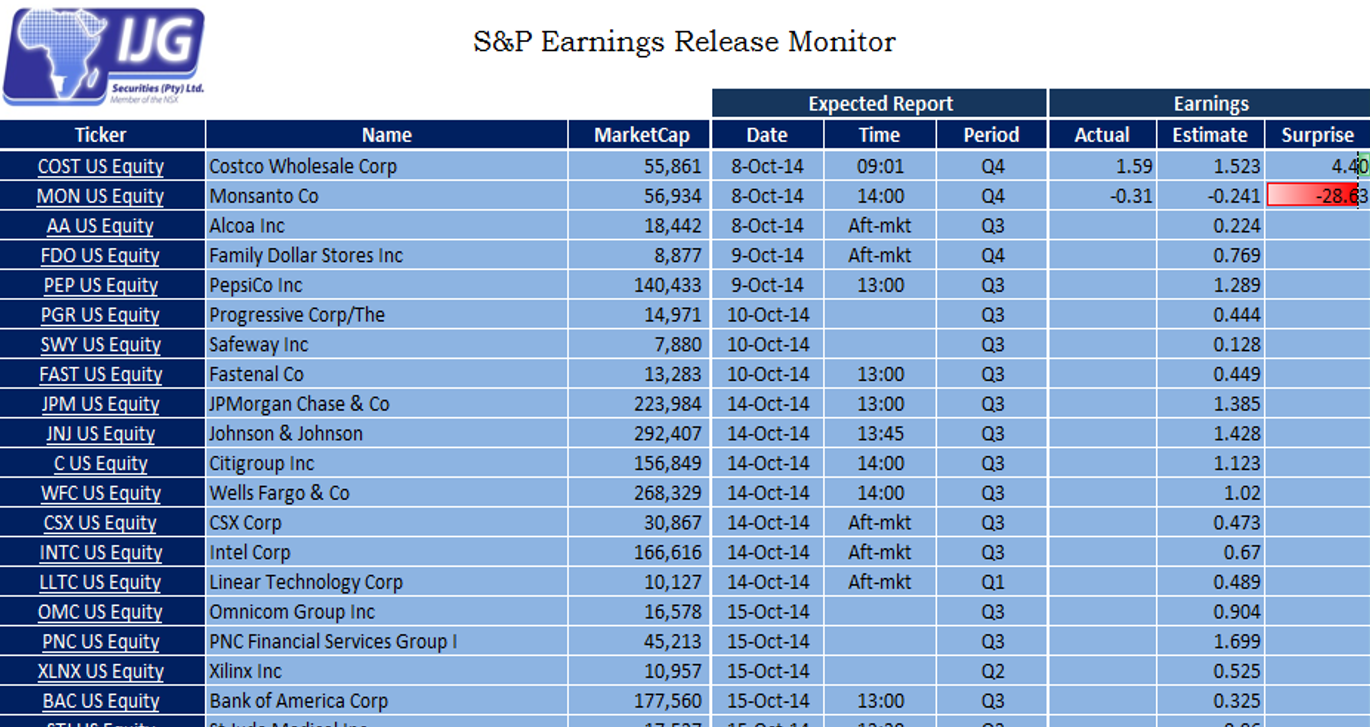Select the Ticker column header
The height and width of the screenshot is (727, 1370).
click(x=102, y=135)
